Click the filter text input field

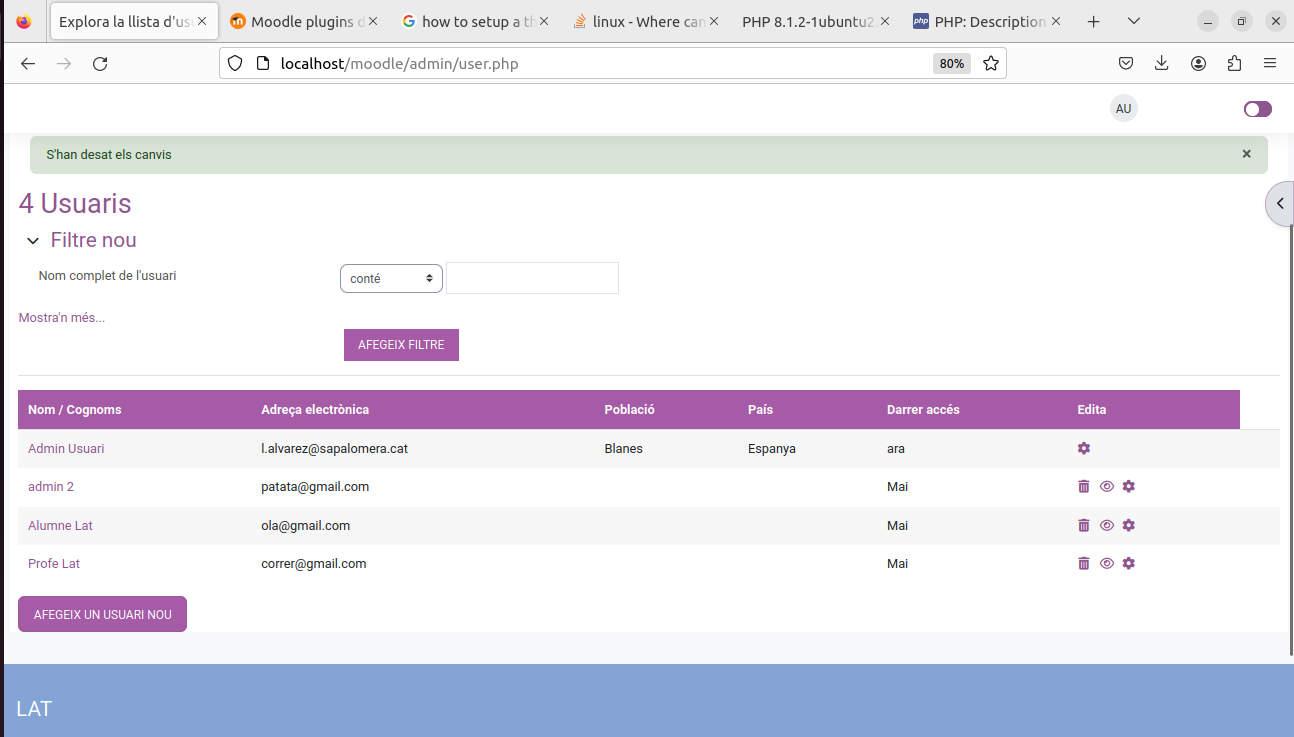click(532, 278)
